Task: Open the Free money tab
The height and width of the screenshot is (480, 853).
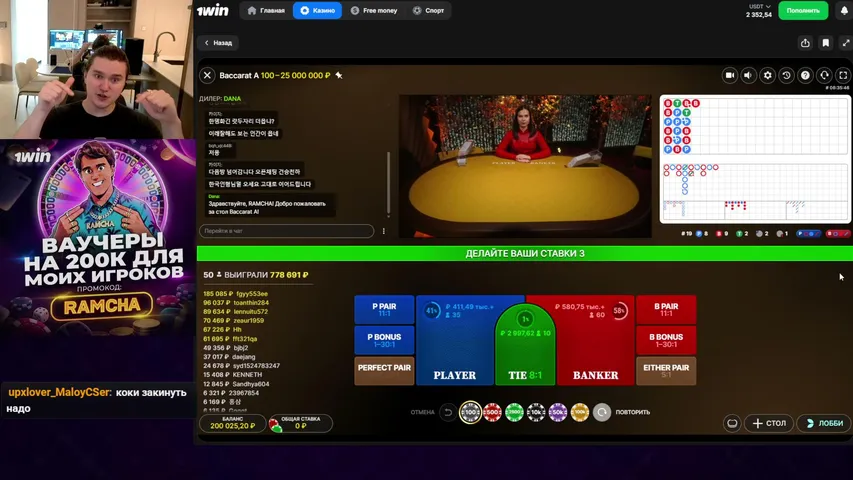Action: (x=374, y=10)
